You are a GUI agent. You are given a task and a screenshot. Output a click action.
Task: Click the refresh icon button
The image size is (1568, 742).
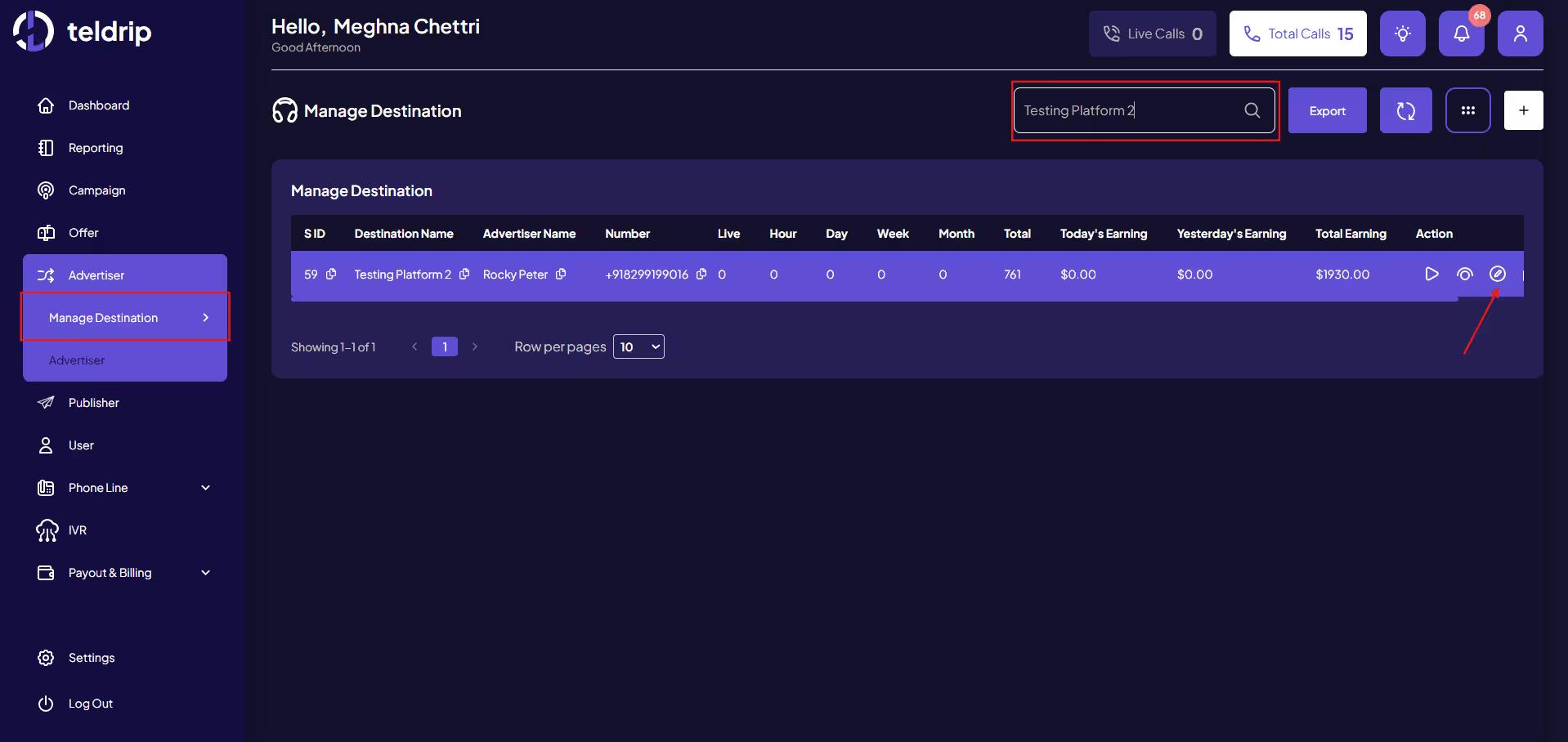pyautogui.click(x=1405, y=110)
